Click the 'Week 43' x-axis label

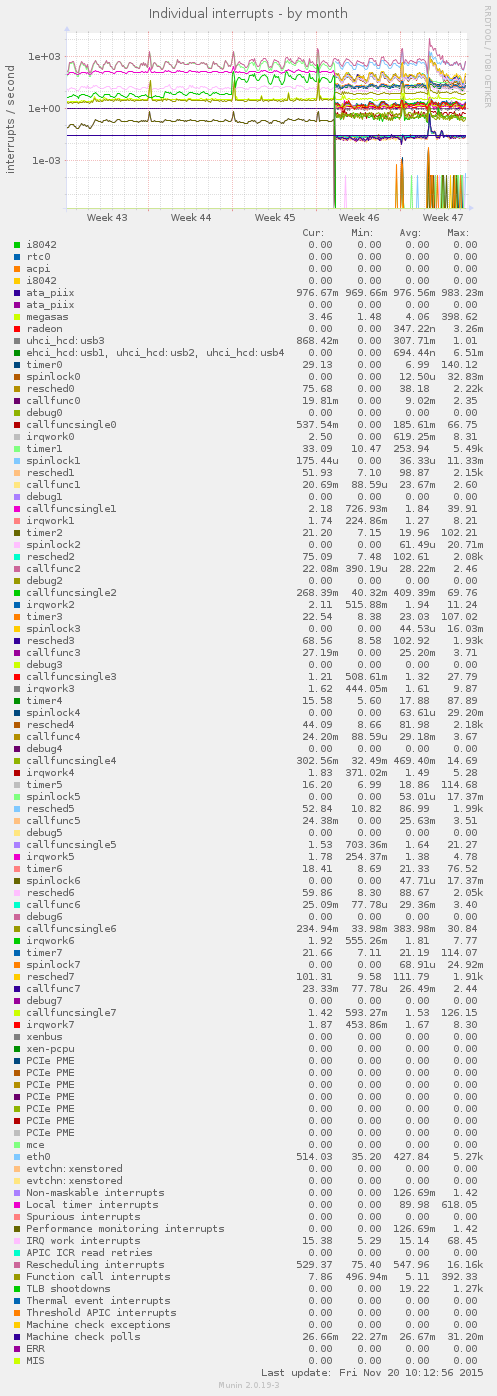[x=107, y=217]
